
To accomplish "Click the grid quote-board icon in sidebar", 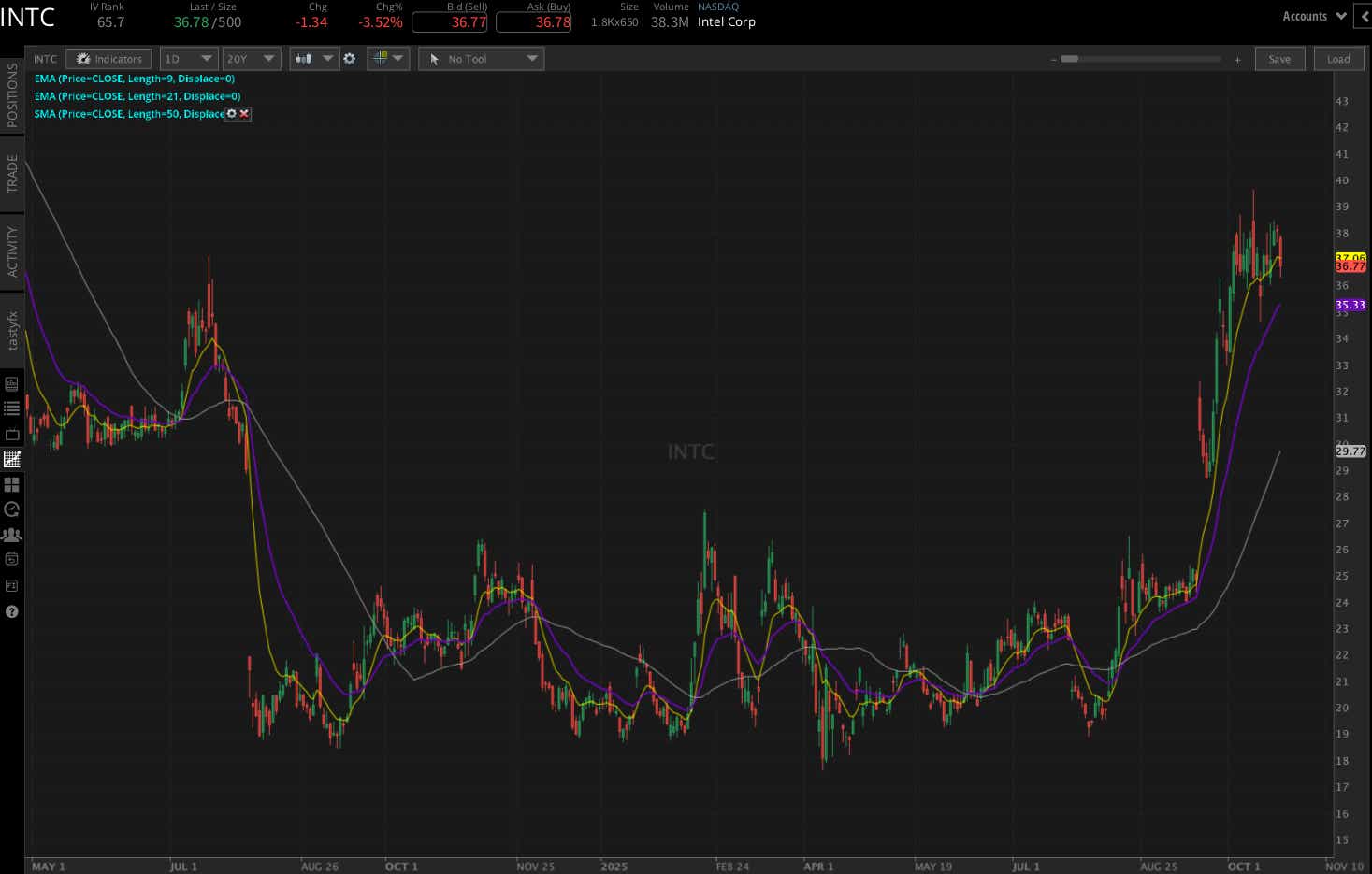I will (12, 484).
